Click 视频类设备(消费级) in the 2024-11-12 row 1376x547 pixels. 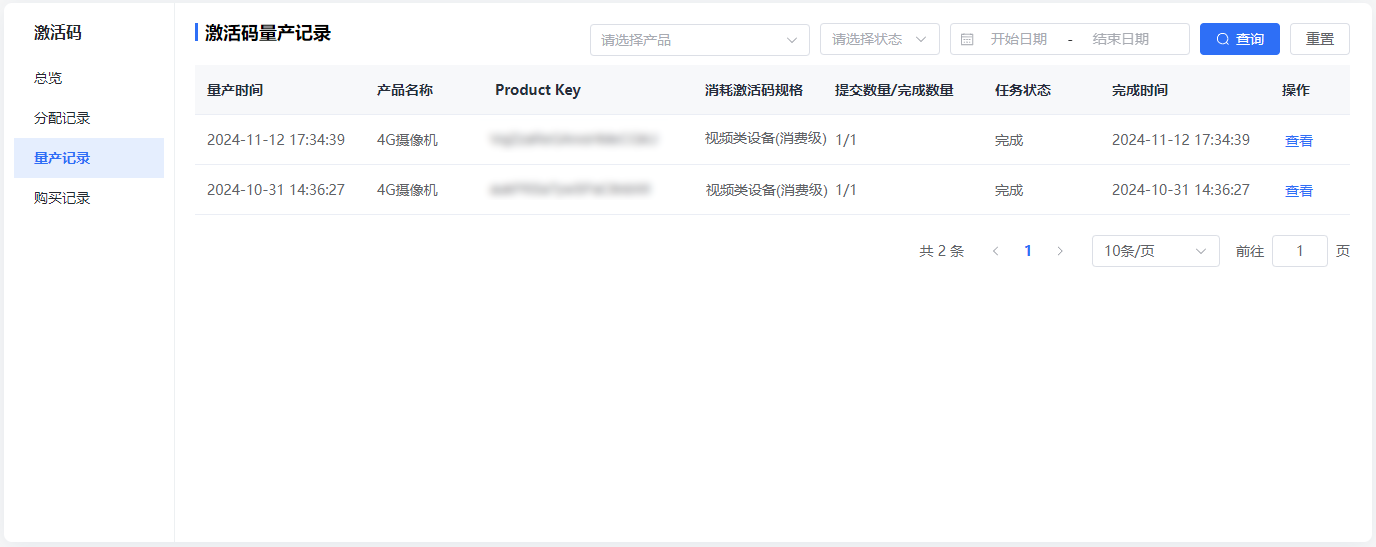[766, 139]
